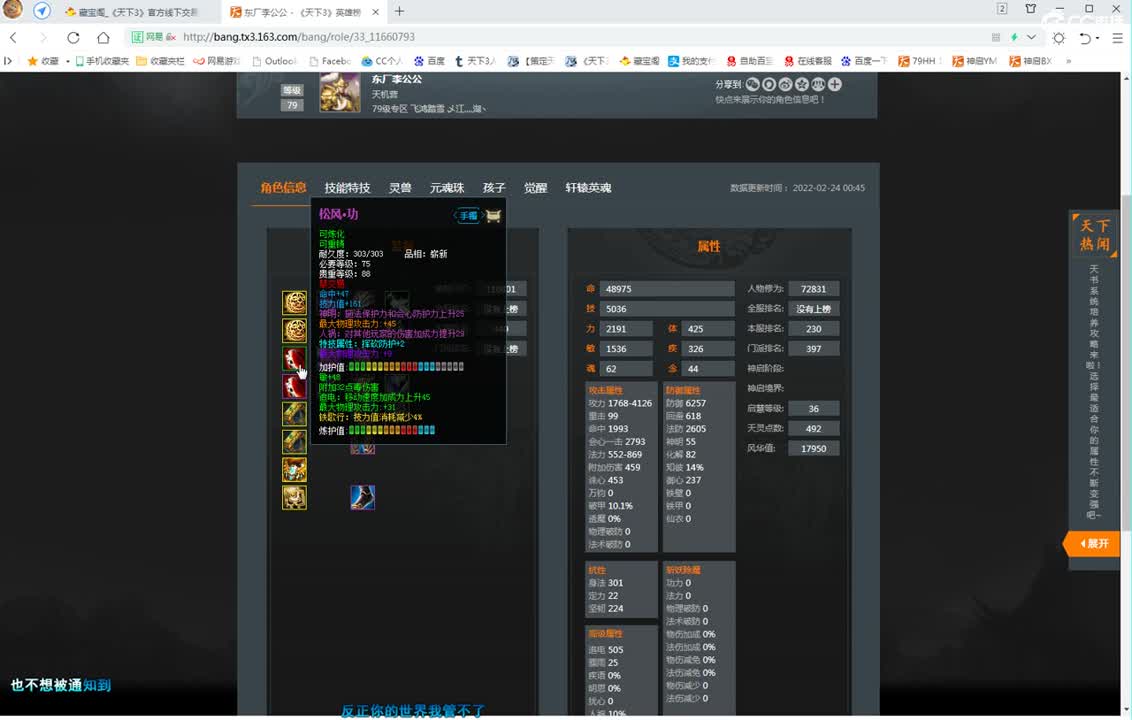Click the 命 value 48975

(x=666, y=289)
